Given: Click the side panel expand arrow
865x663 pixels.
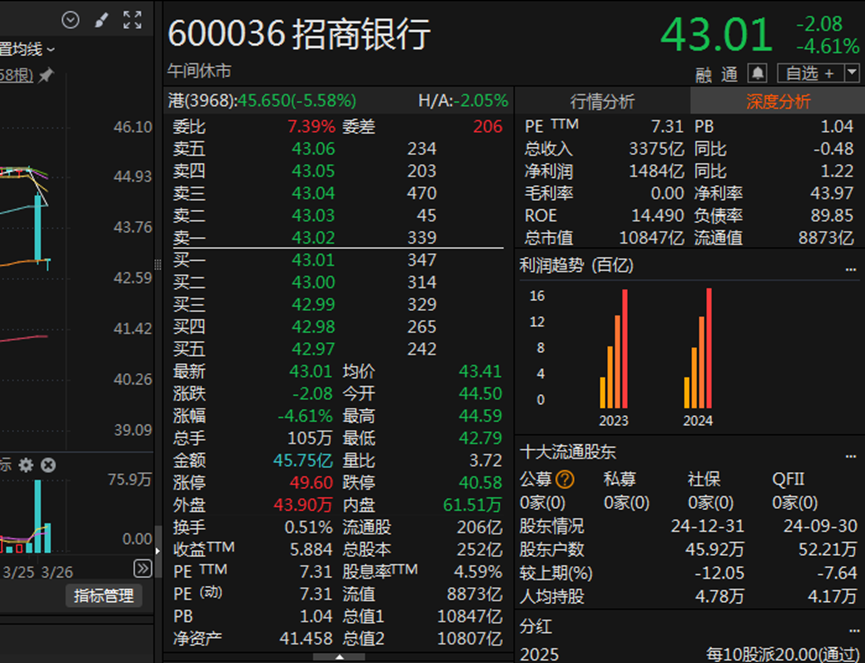Looking at the screenshot, I should pyautogui.click(x=158, y=550).
